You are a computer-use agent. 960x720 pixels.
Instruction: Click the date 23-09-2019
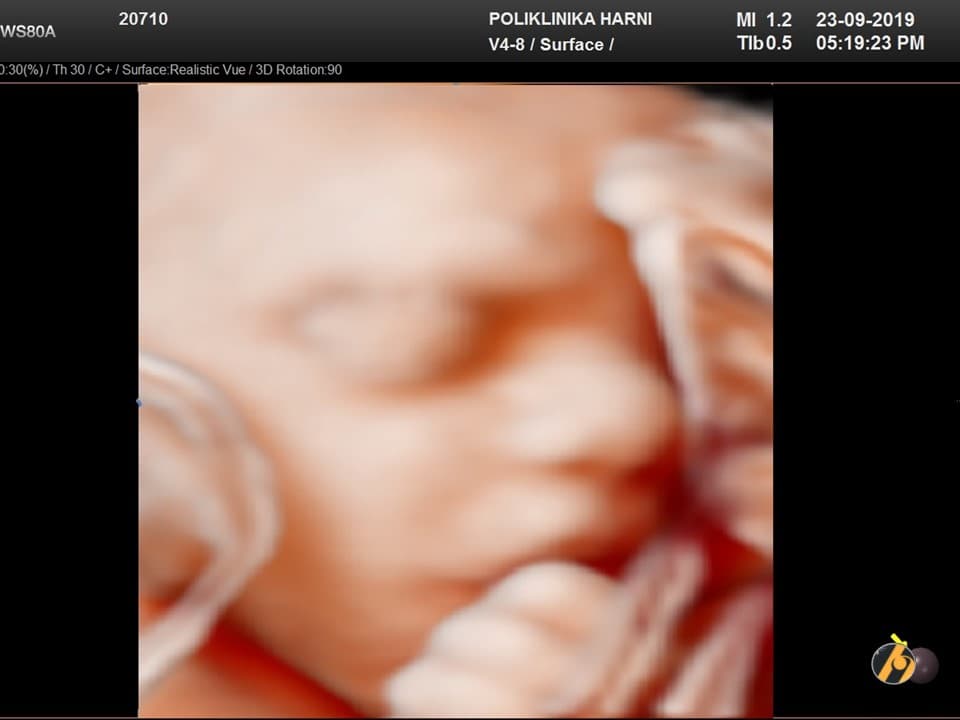coord(865,20)
